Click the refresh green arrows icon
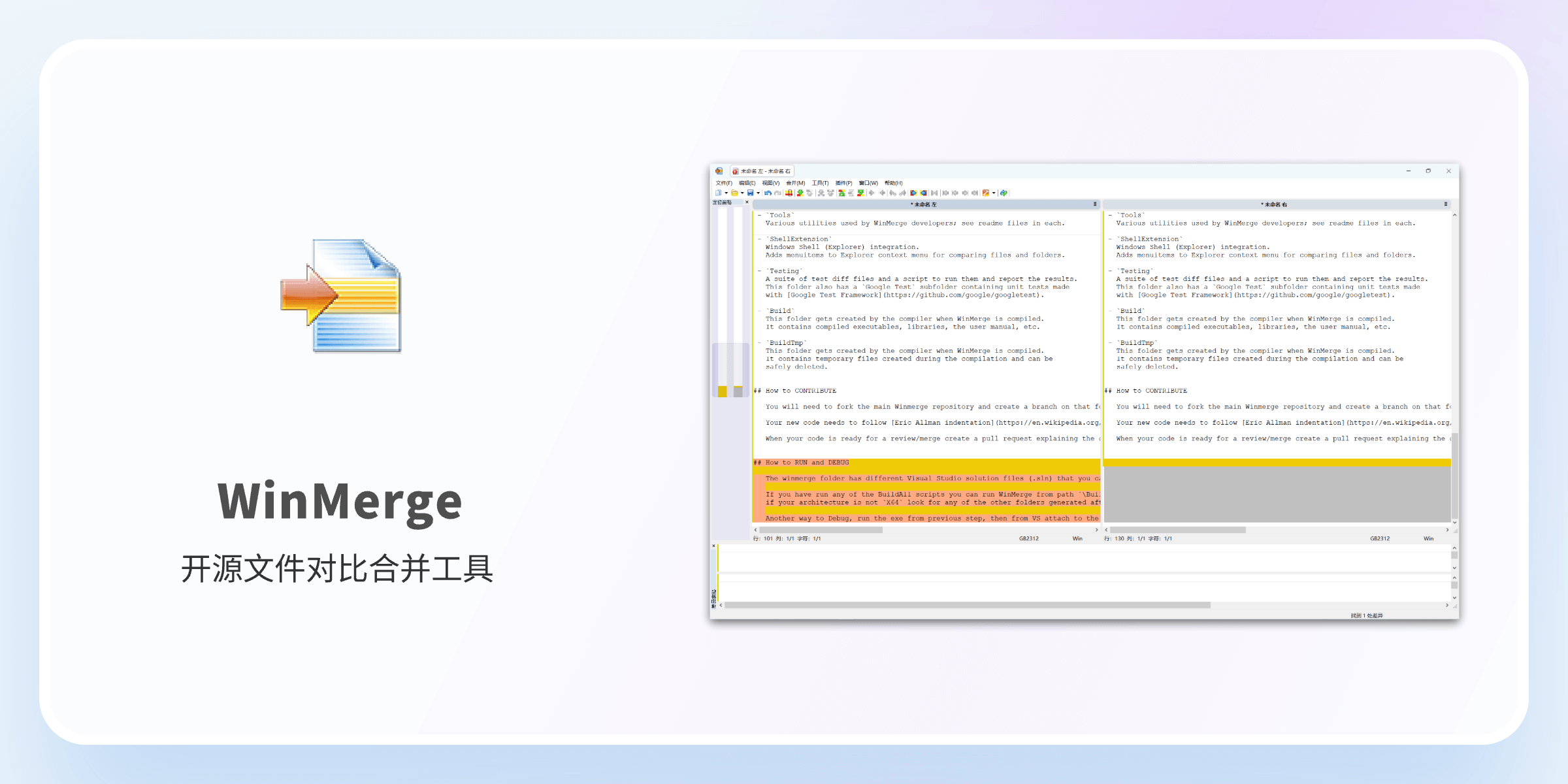Screen dimensions: 1568x784 pyautogui.click(x=1004, y=193)
